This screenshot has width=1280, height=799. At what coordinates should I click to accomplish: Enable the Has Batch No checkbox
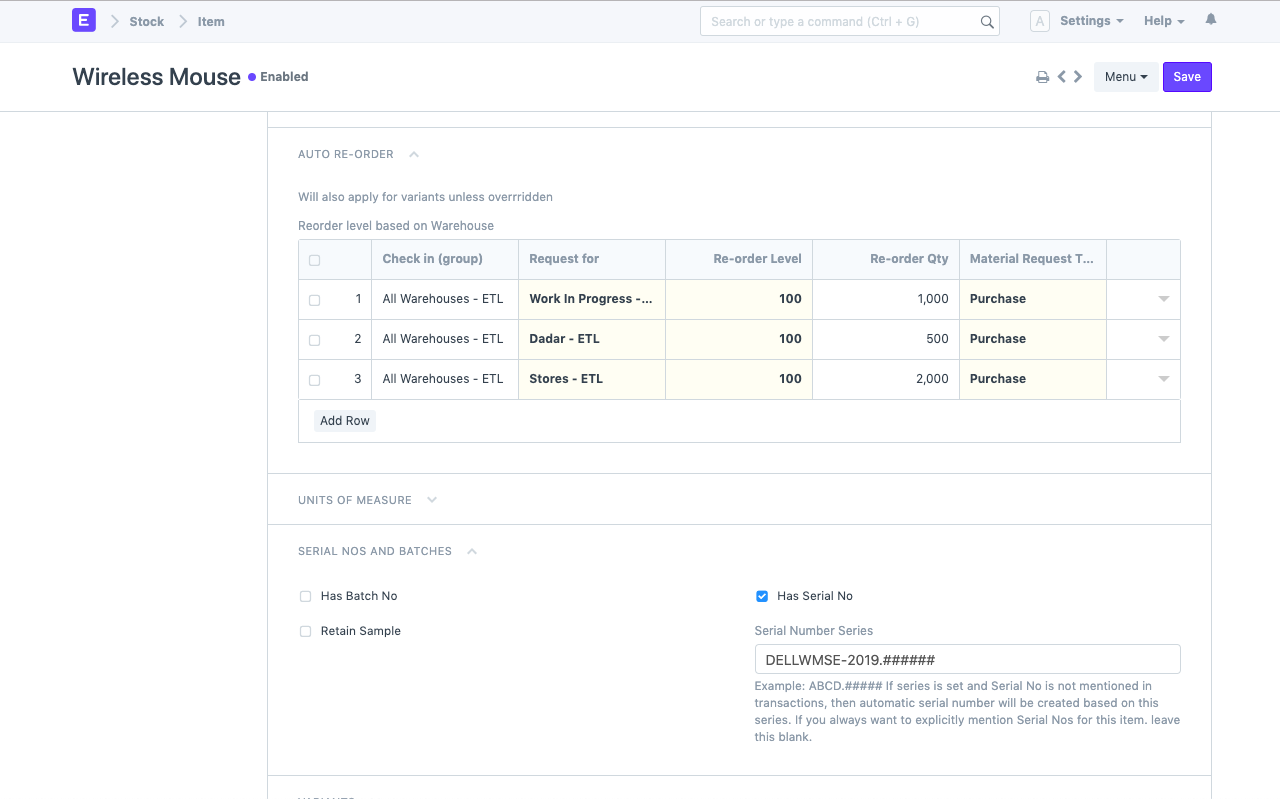coord(306,597)
